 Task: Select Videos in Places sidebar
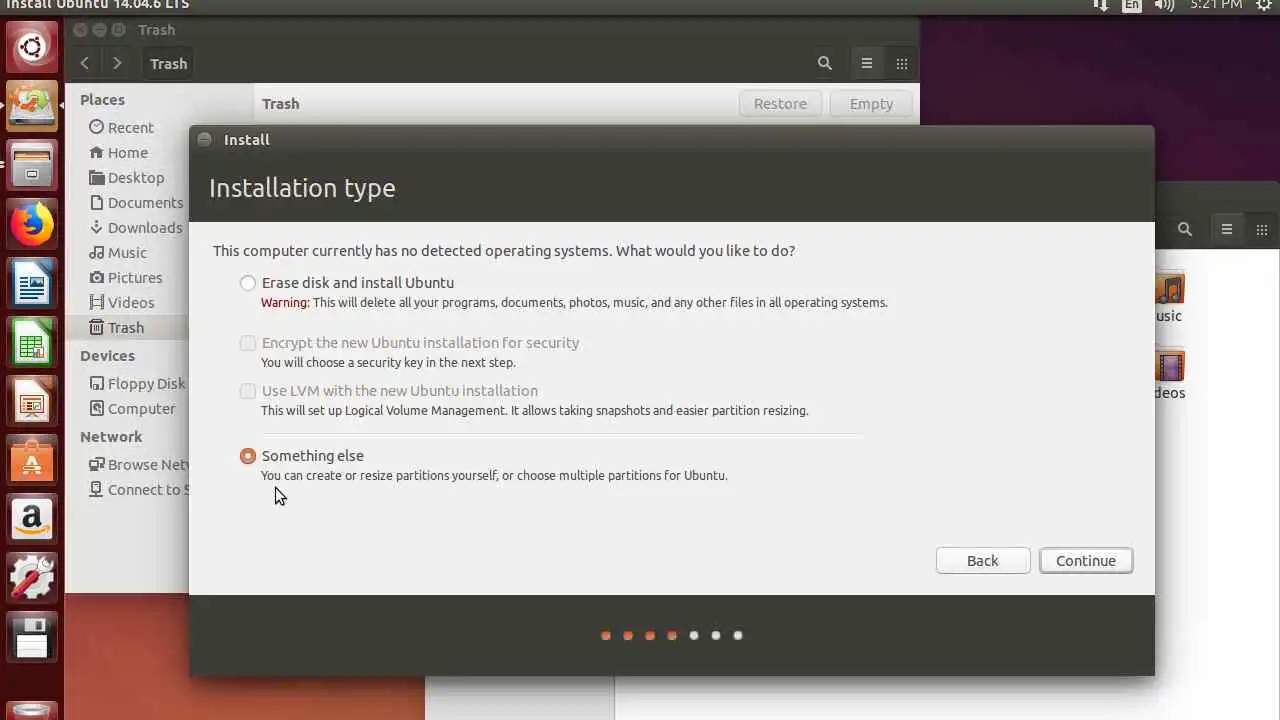point(121,302)
